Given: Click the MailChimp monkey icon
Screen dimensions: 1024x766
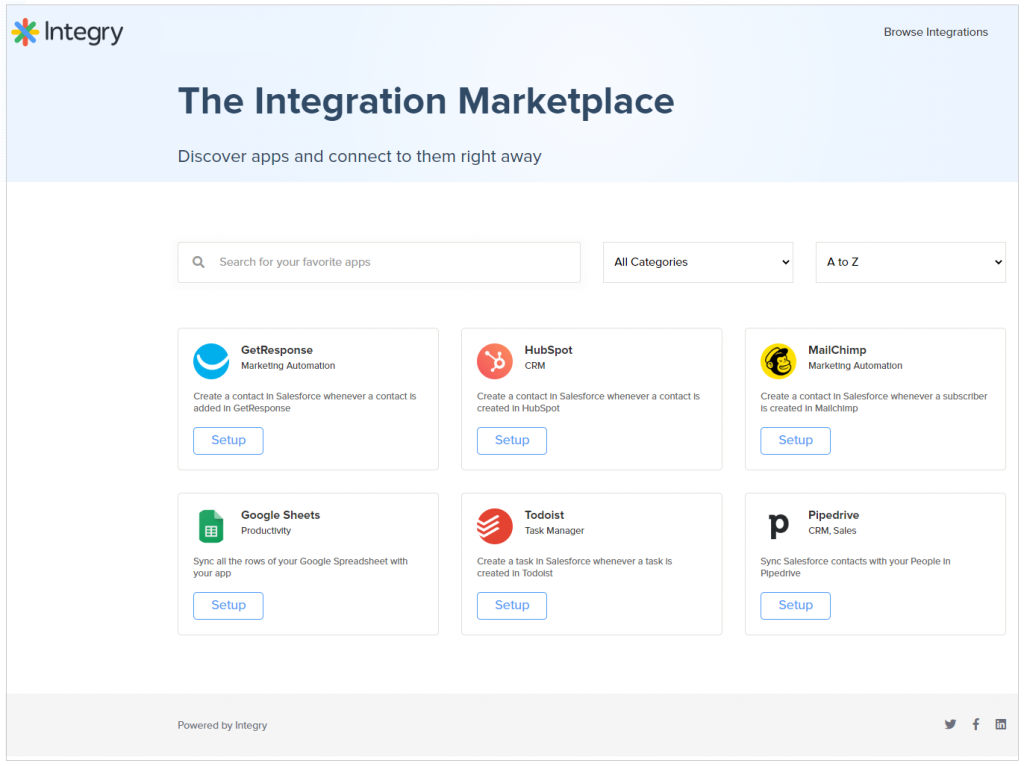Looking at the screenshot, I should click(x=778, y=361).
